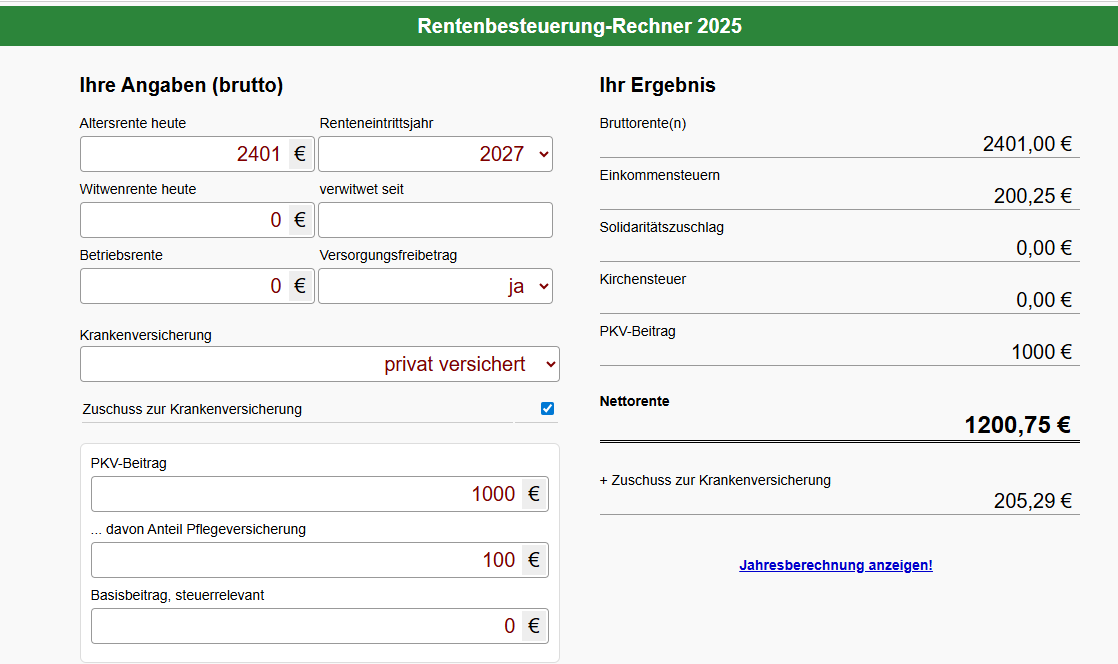This screenshot has height=664, width=1118.
Task: Expand the Versorgungsfreibetrag dropdown
Action: coord(435,286)
